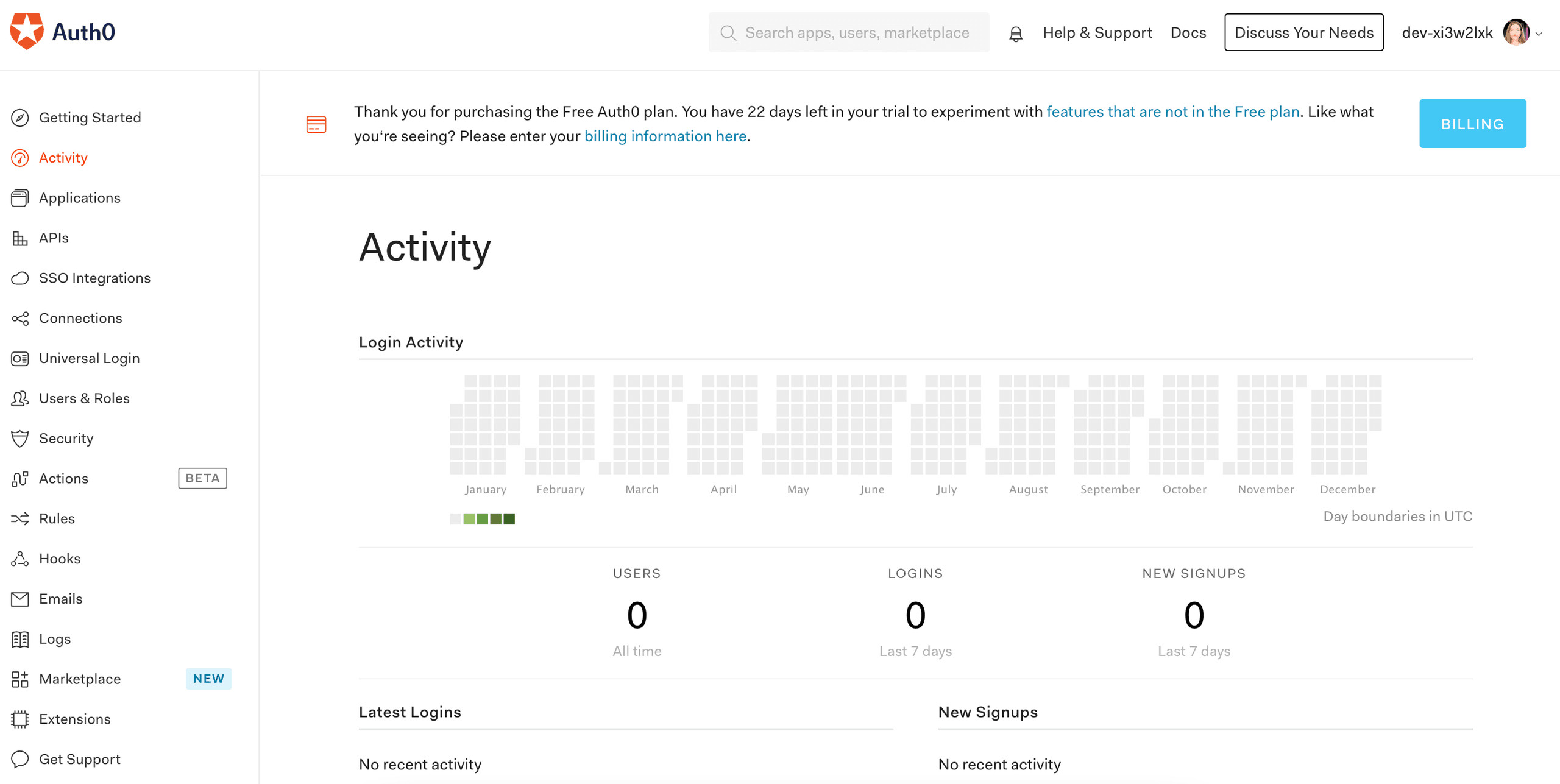
Task: Open the Extensions icon
Action: (19, 719)
